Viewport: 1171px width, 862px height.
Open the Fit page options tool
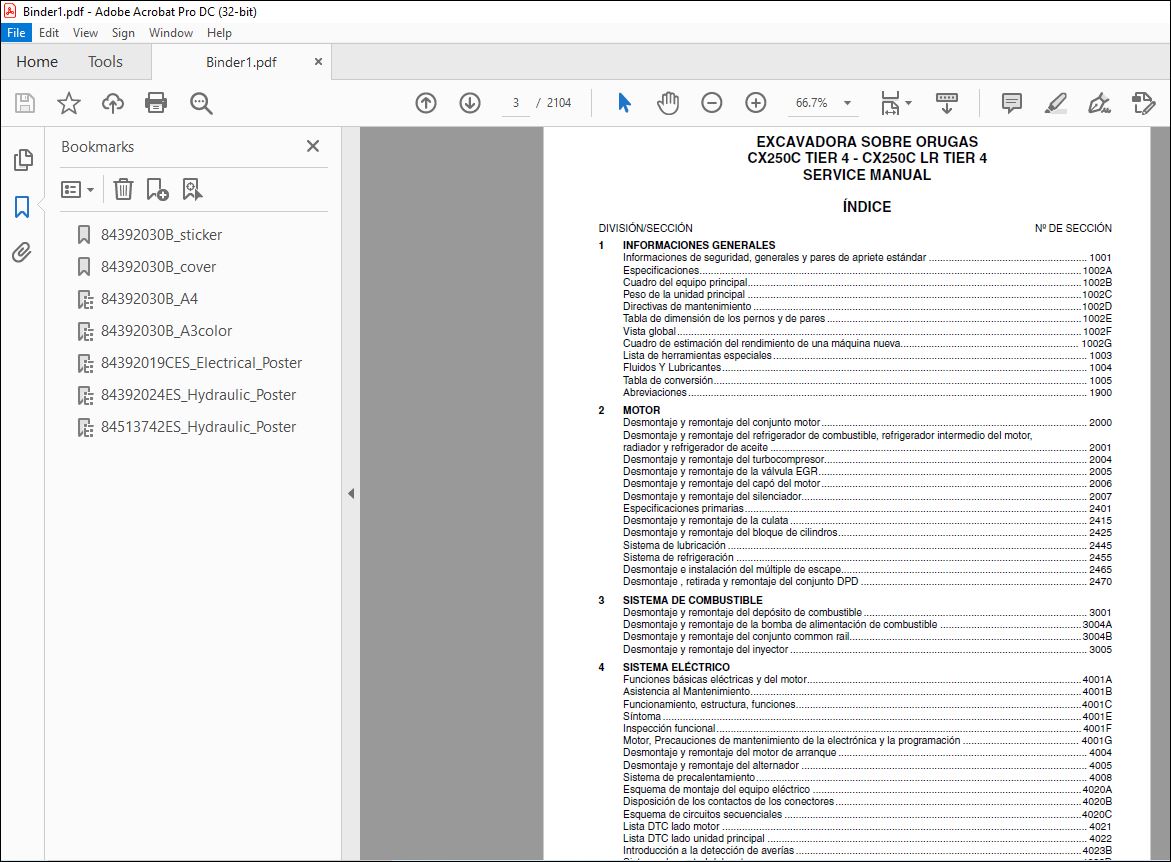890,103
